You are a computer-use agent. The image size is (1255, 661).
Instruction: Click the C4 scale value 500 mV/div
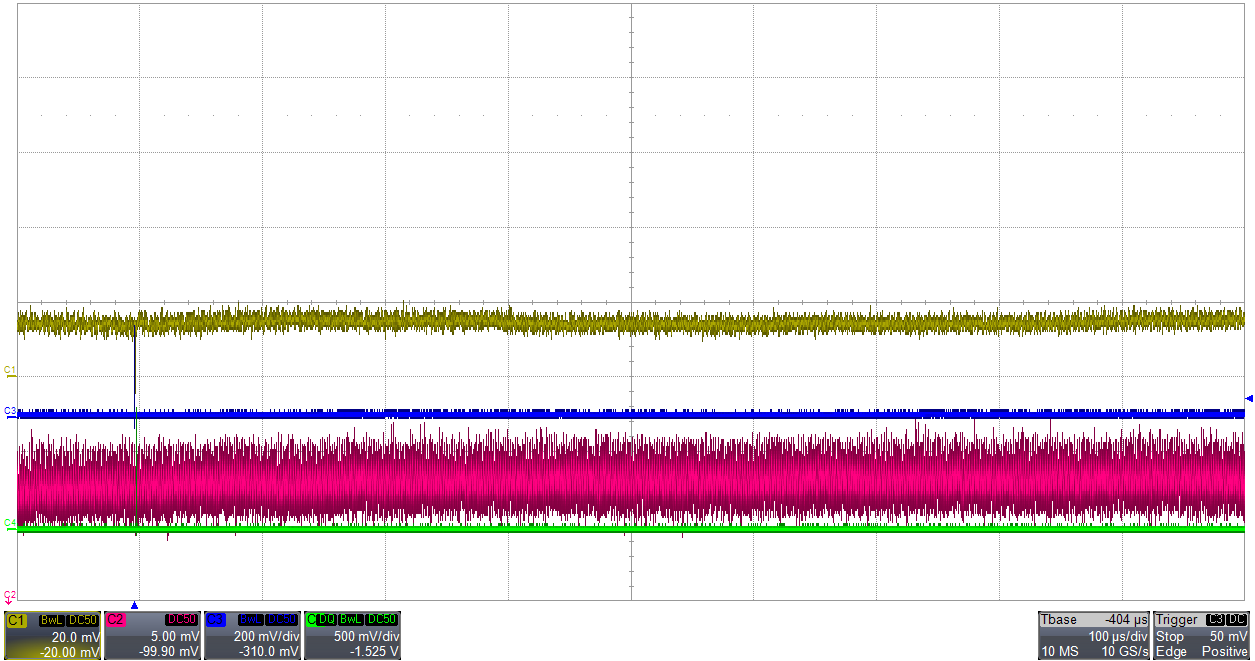366,637
